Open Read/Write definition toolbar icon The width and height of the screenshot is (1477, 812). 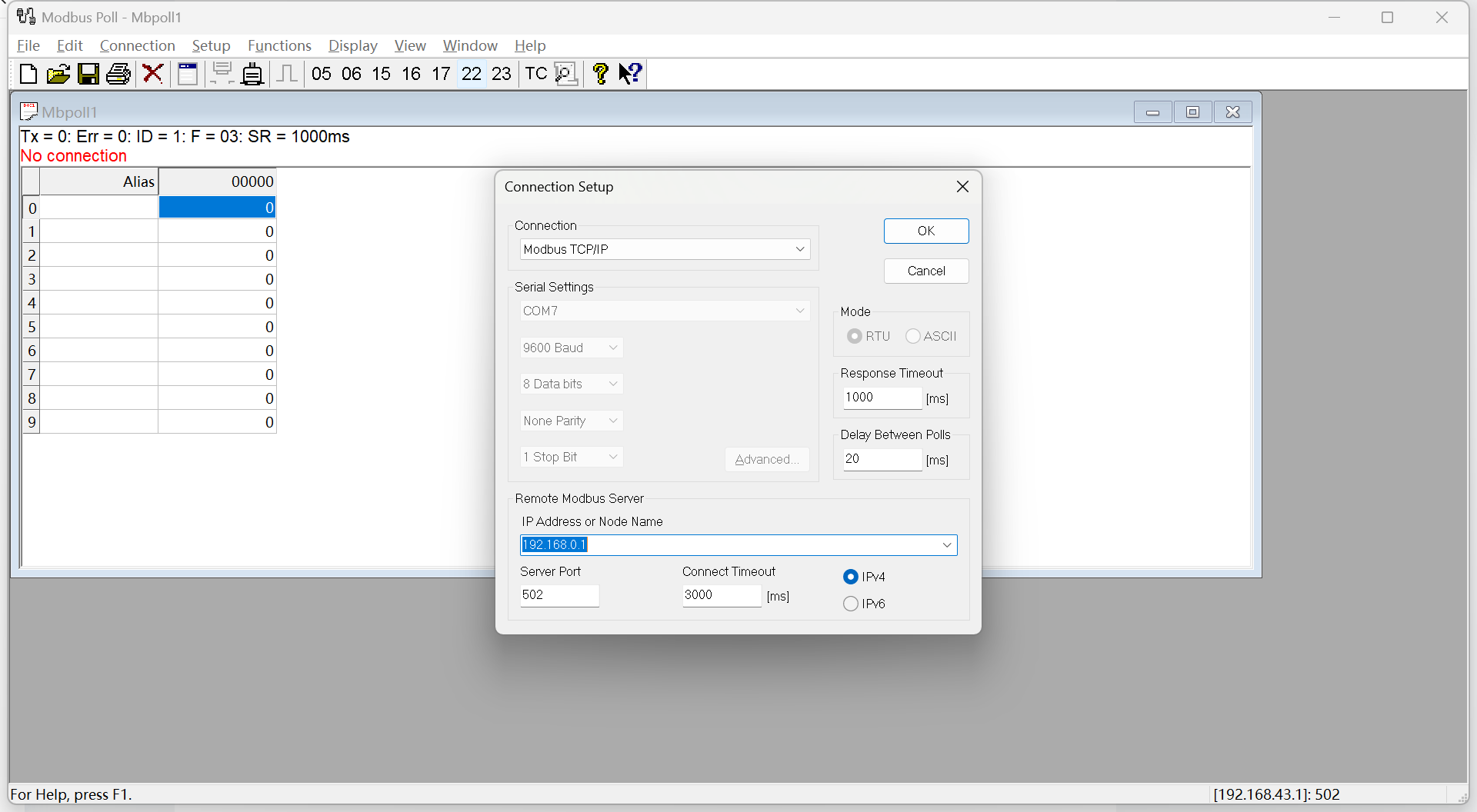[188, 74]
